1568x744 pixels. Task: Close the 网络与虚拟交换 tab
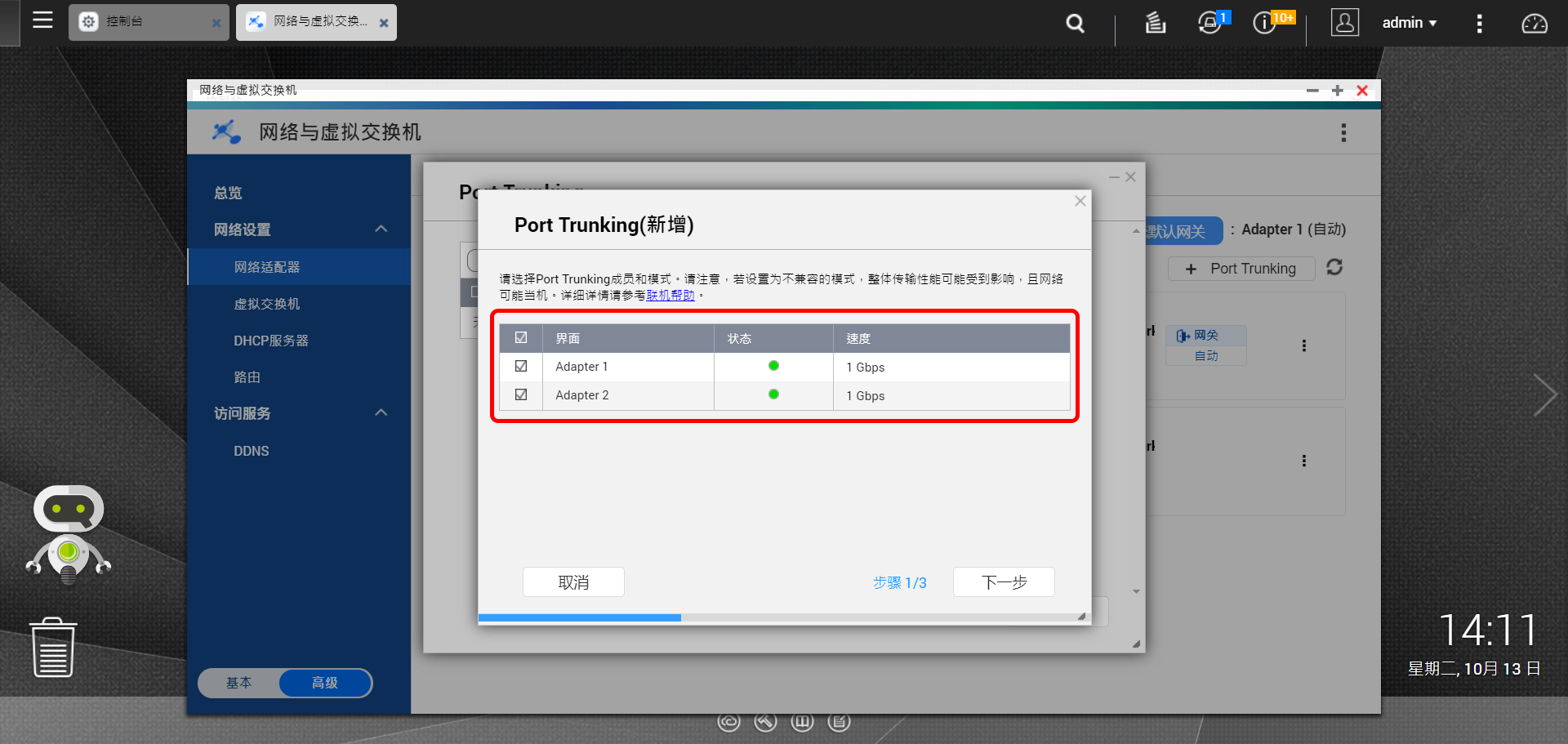point(384,24)
